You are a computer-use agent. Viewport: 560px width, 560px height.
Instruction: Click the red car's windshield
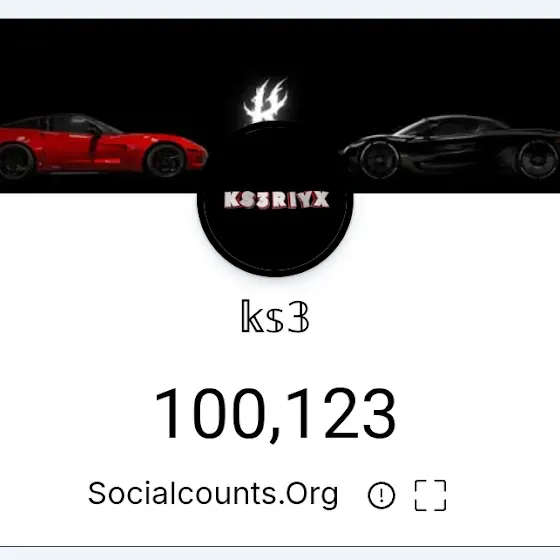click(x=106, y=125)
